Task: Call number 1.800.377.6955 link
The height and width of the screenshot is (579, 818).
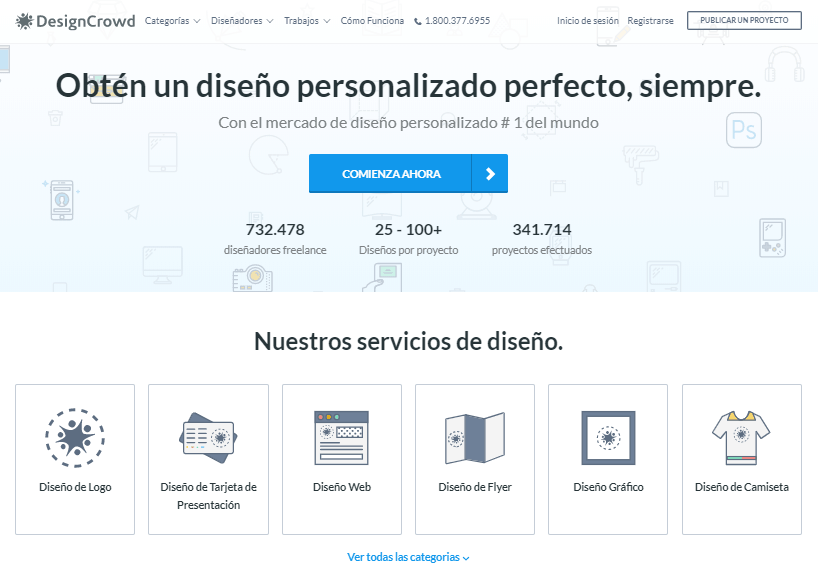Action: pos(458,21)
